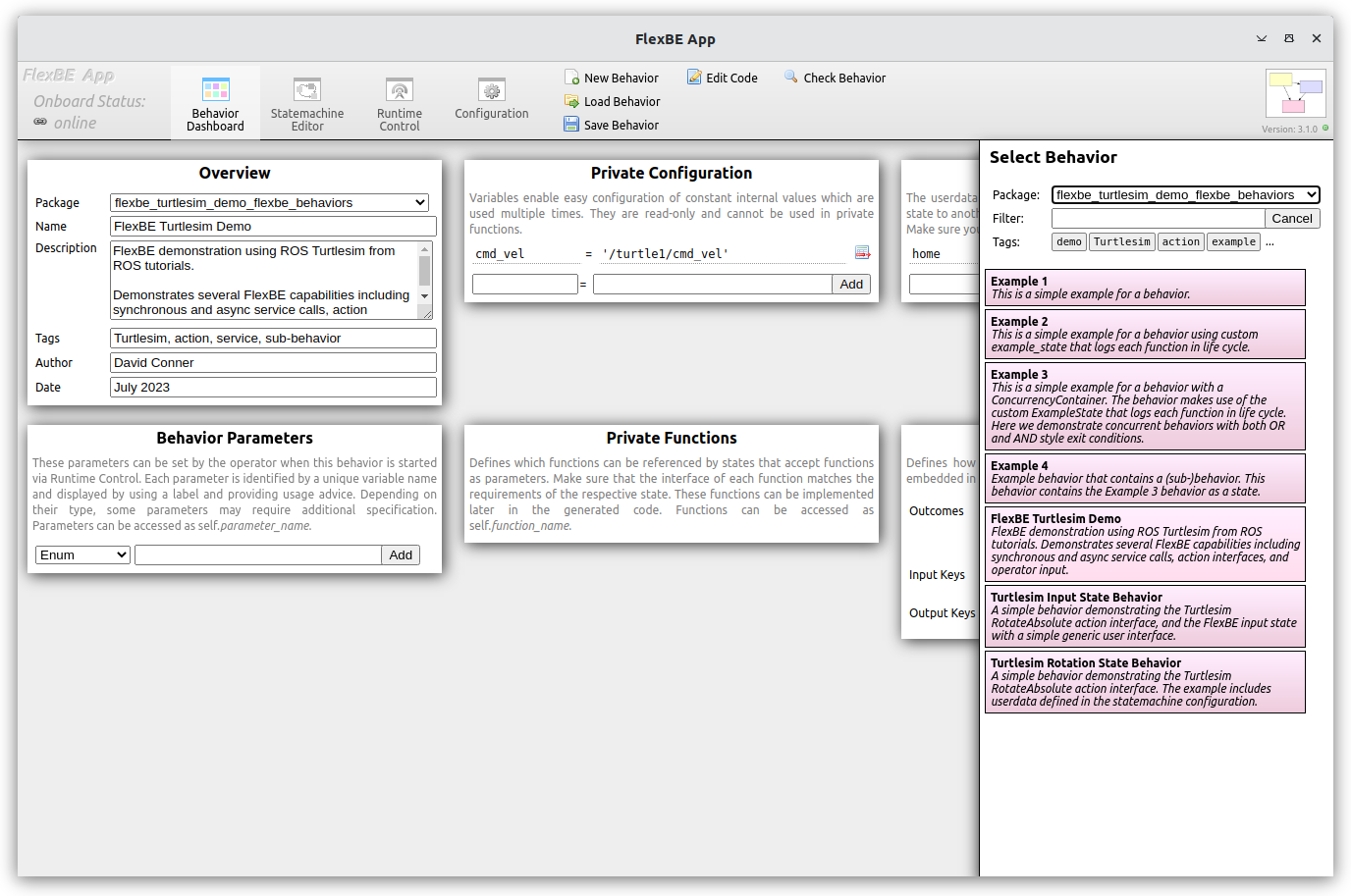Screen dimensions: 1351x896
Task: Open the Select Behavior Package dropdown
Action: 1186,194
